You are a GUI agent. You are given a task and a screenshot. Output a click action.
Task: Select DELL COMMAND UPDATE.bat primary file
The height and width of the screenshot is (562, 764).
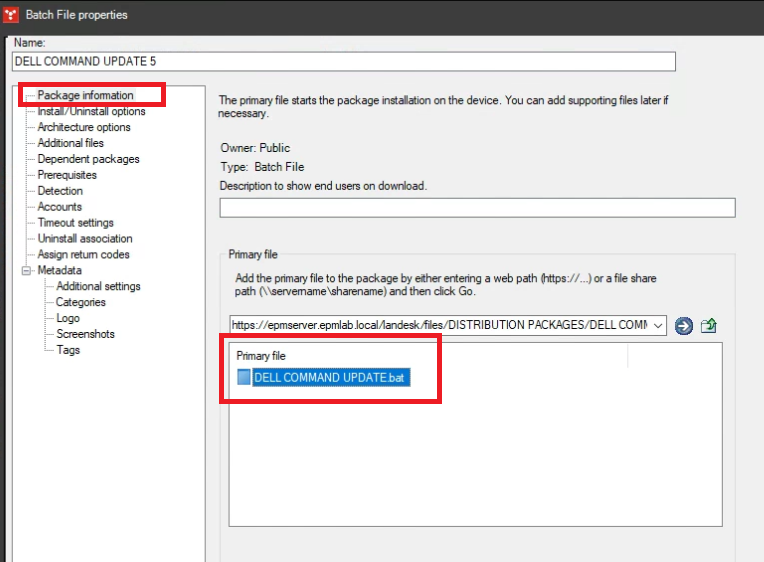pyautogui.click(x=332, y=377)
